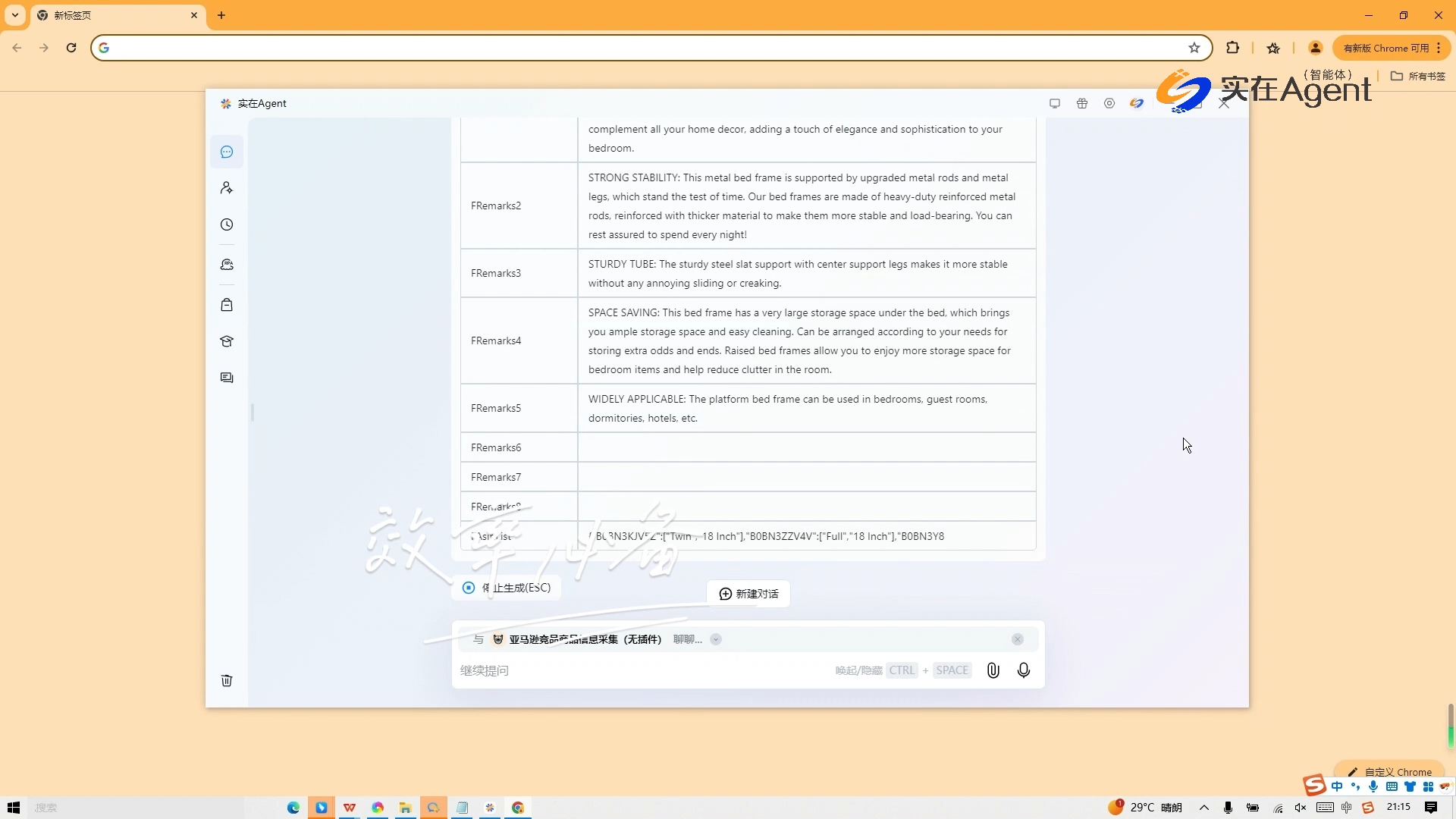1456x819 pixels.
Task: Click the monitor display icon in title bar
Action: coord(1055,103)
